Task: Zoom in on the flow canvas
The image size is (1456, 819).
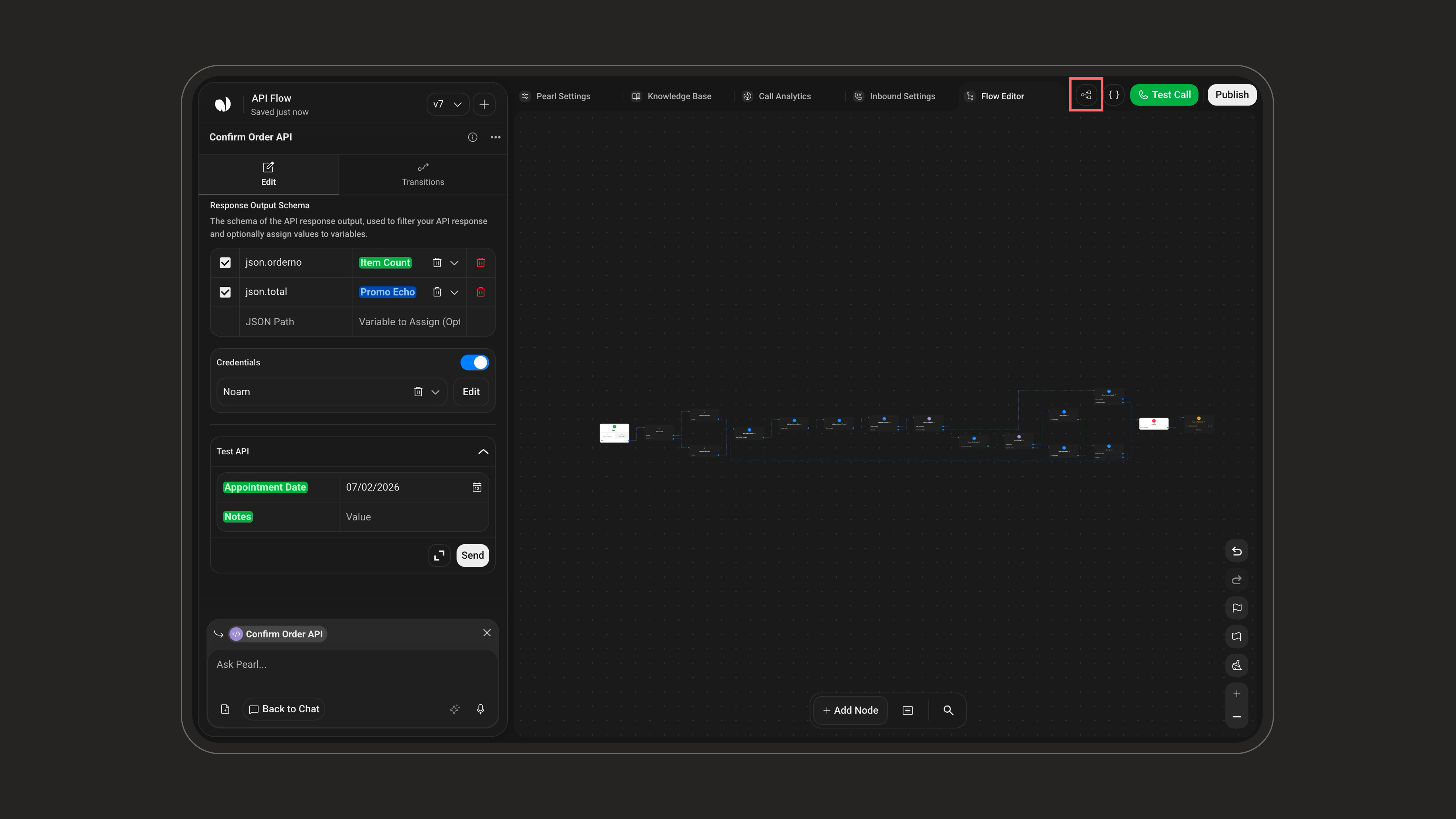Action: coord(1237,694)
